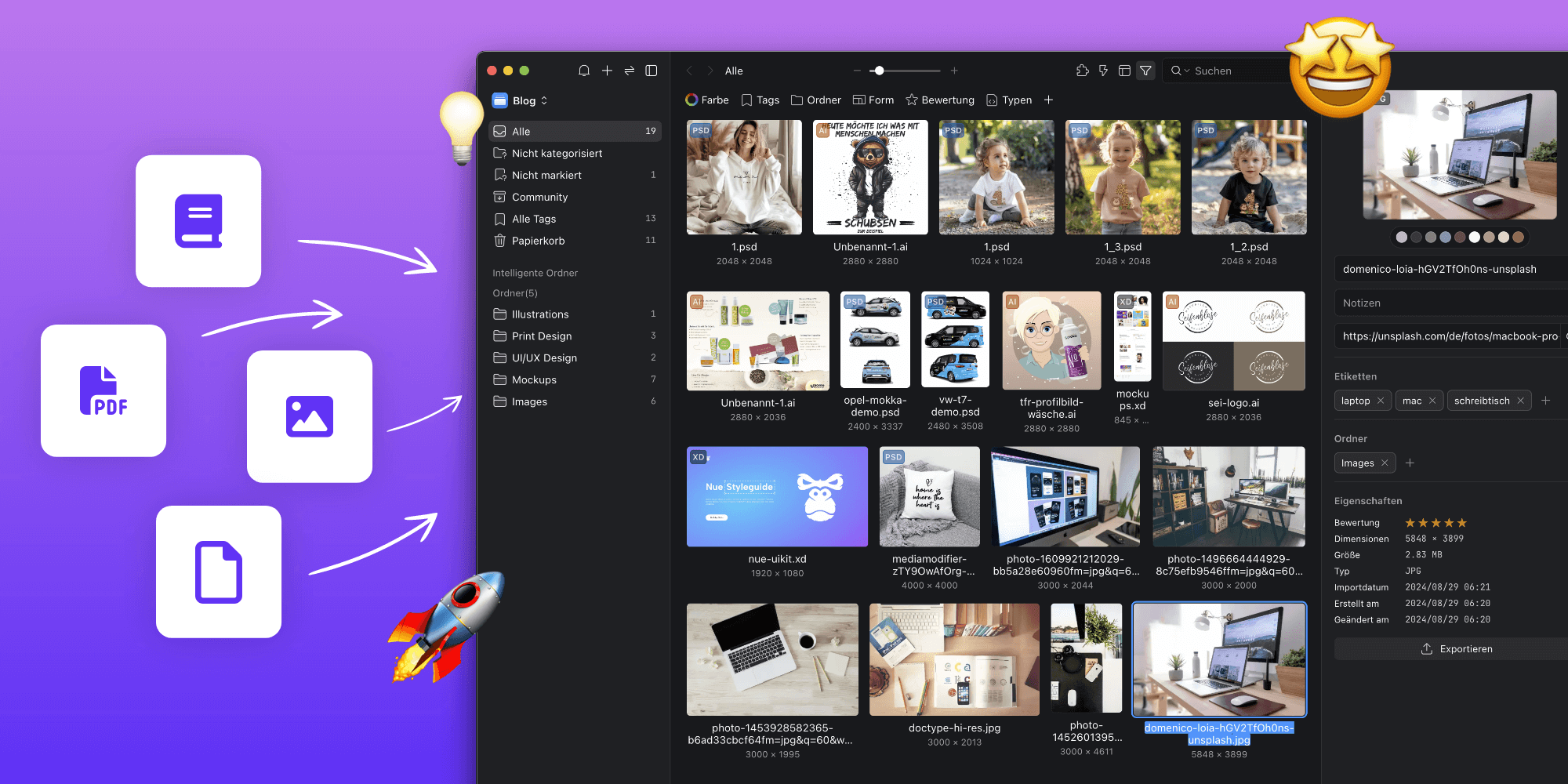Open the Bewertung filter
The image size is (1568, 784).
[940, 100]
